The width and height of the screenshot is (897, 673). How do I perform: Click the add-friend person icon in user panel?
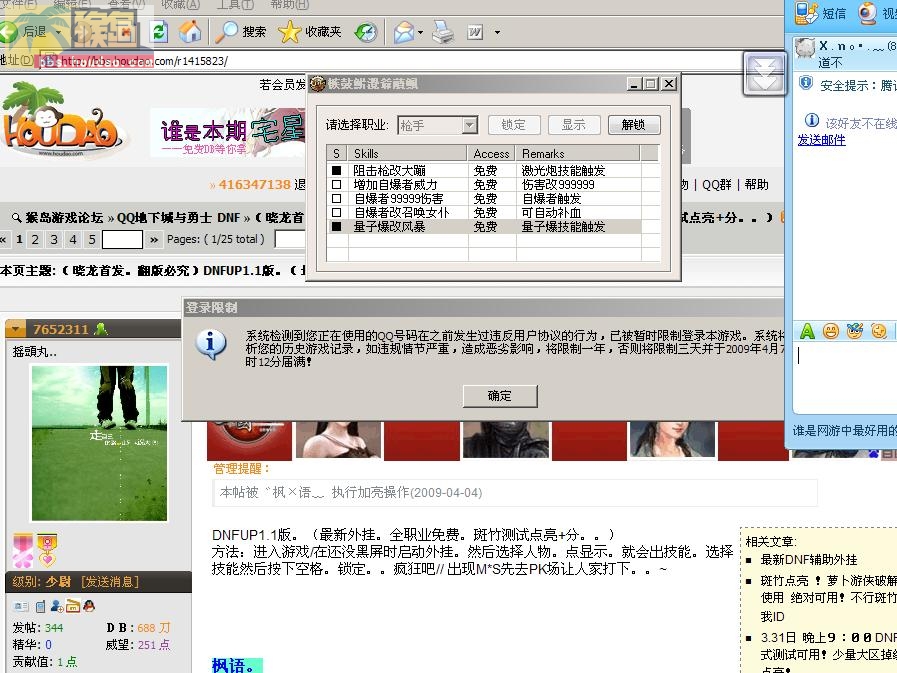57,606
